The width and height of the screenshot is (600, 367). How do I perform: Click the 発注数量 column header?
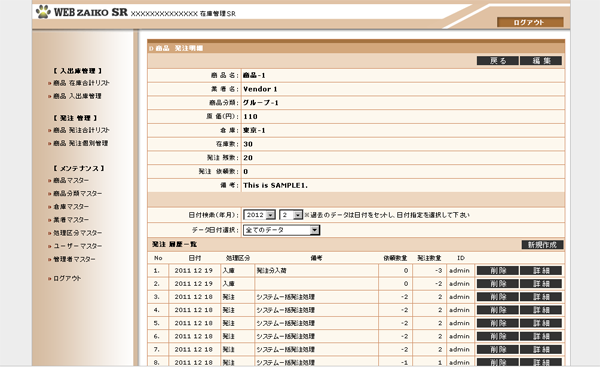point(429,258)
